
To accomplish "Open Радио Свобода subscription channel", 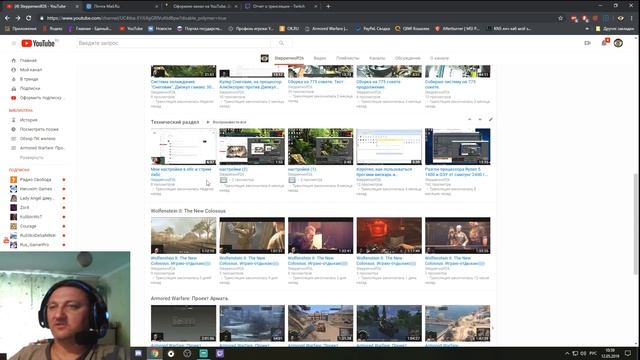I will pyautogui.click(x=35, y=180).
